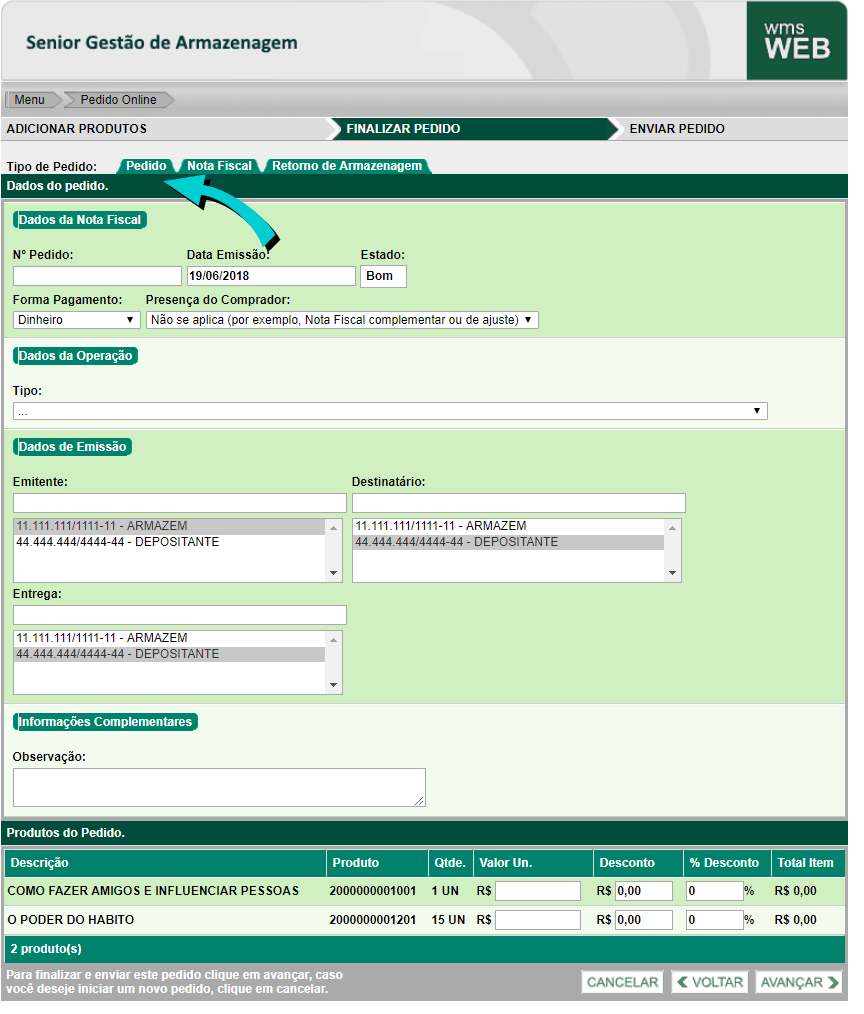Screen dimensions: 864x1014
Task: Click the O PODER DO HABITO row
Action: (x=424, y=920)
